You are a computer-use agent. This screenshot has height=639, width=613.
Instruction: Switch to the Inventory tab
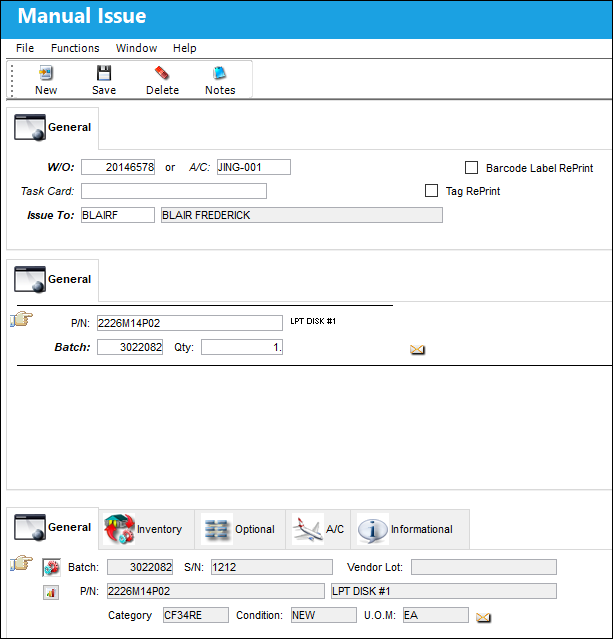tap(146, 529)
